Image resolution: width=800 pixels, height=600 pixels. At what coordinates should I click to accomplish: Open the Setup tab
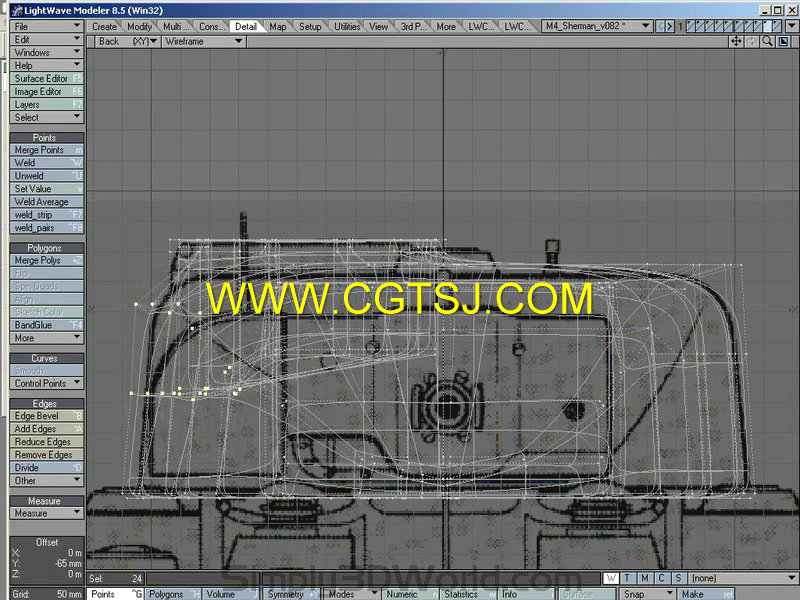click(x=310, y=27)
